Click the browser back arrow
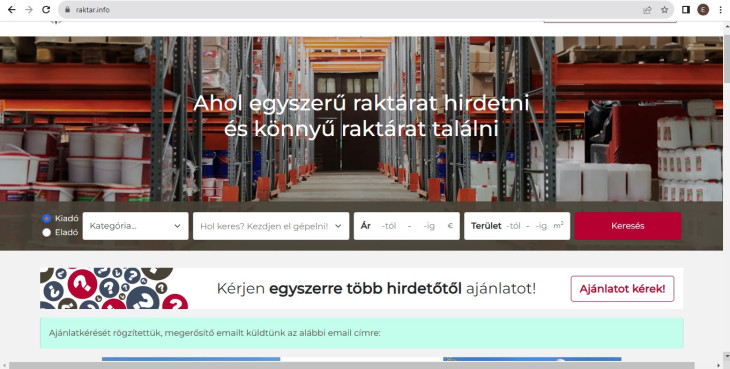Screen dimensions: 730x369 (12, 10)
